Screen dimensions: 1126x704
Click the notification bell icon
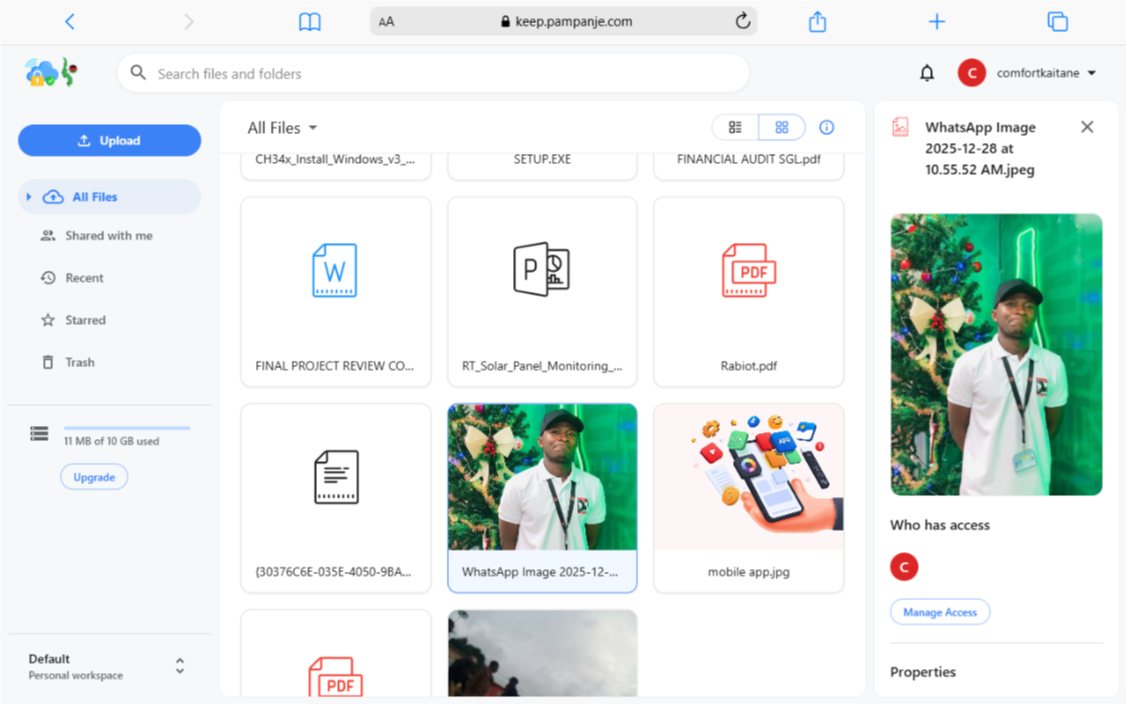927,73
